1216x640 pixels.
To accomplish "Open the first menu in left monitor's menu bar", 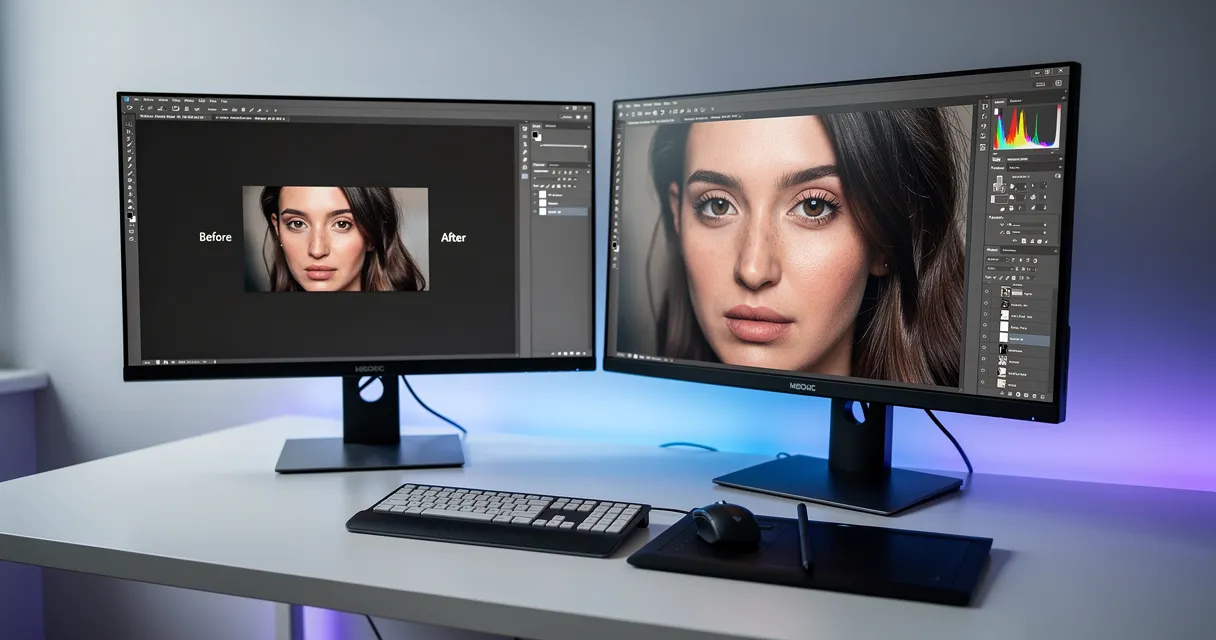I will (136, 99).
